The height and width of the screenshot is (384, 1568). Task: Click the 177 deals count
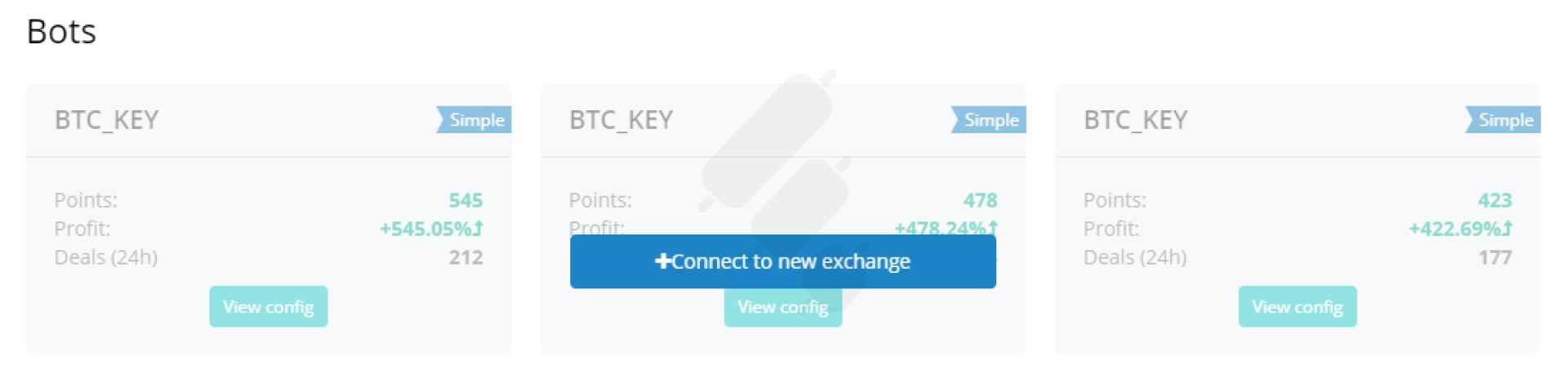pyautogui.click(x=1495, y=257)
